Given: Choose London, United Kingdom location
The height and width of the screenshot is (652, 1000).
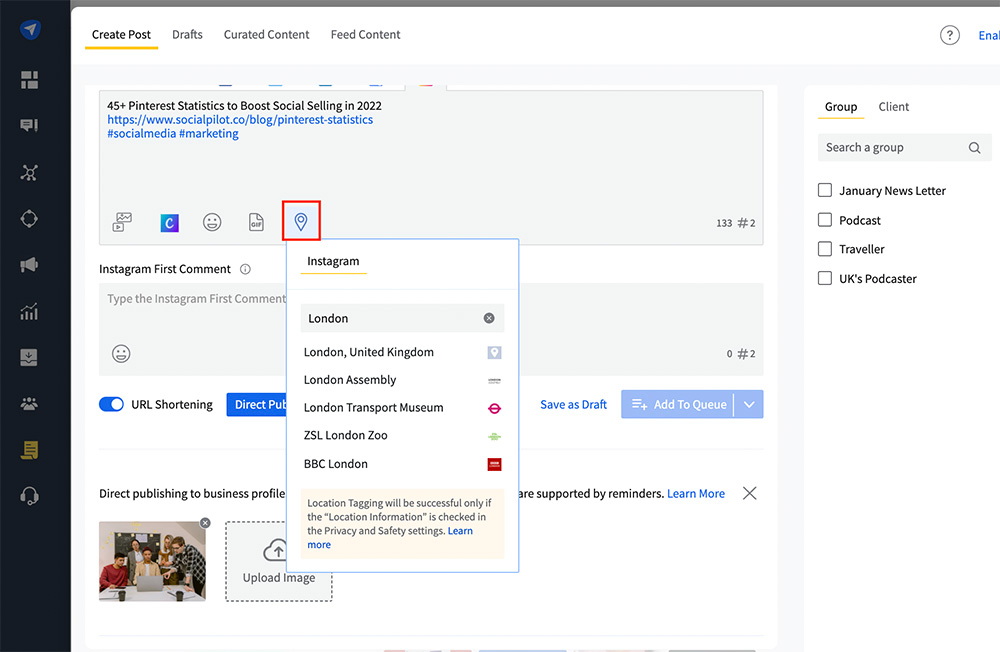Looking at the screenshot, I should (x=402, y=352).
